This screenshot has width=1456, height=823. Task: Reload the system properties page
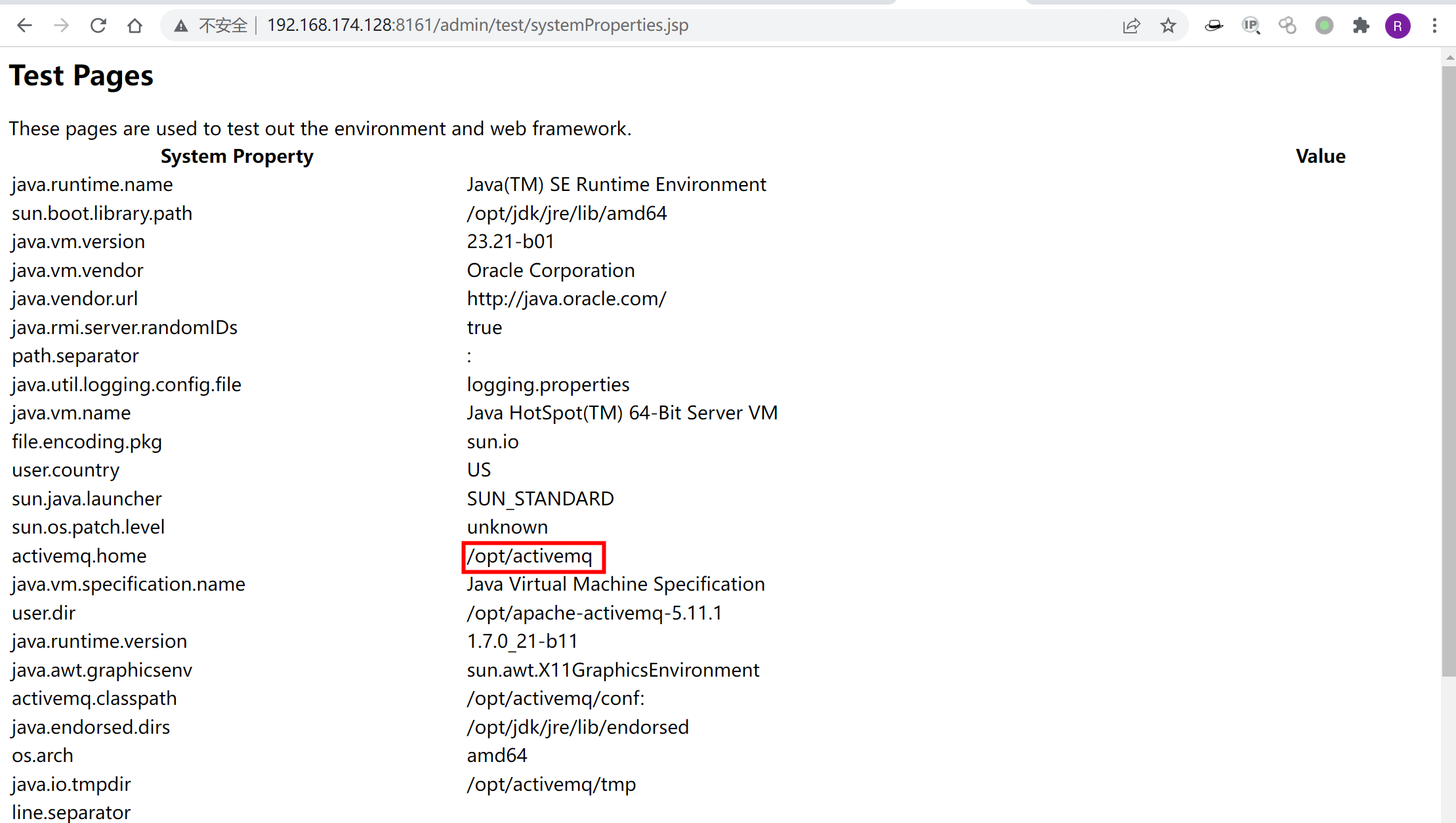click(x=98, y=26)
